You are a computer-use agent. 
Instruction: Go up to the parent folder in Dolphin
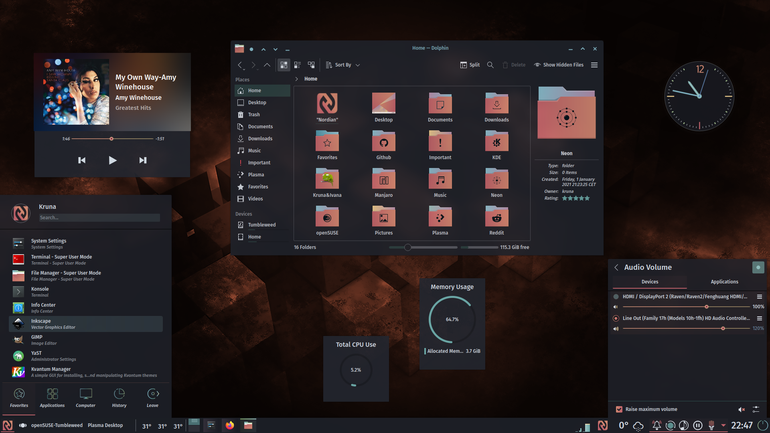(x=267, y=65)
